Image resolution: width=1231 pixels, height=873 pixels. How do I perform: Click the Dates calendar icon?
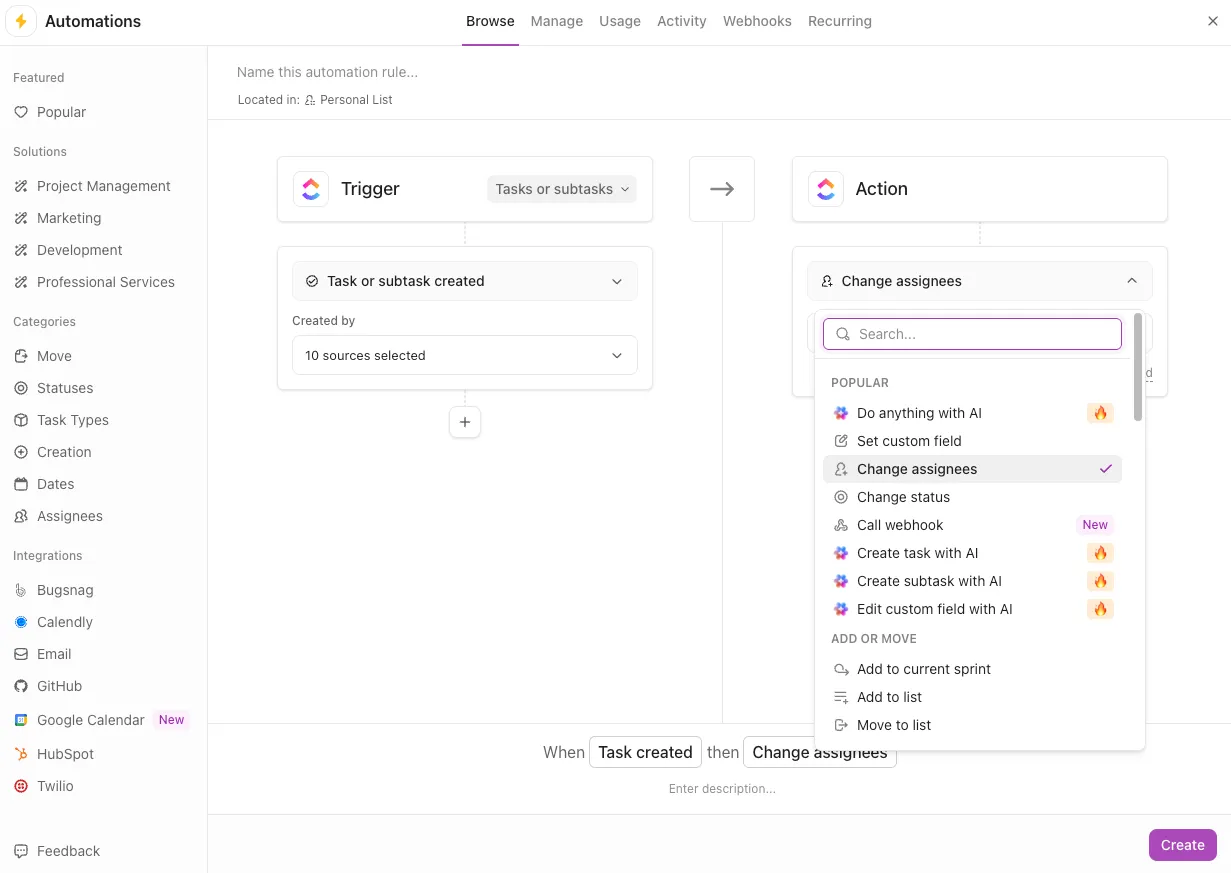[21, 484]
